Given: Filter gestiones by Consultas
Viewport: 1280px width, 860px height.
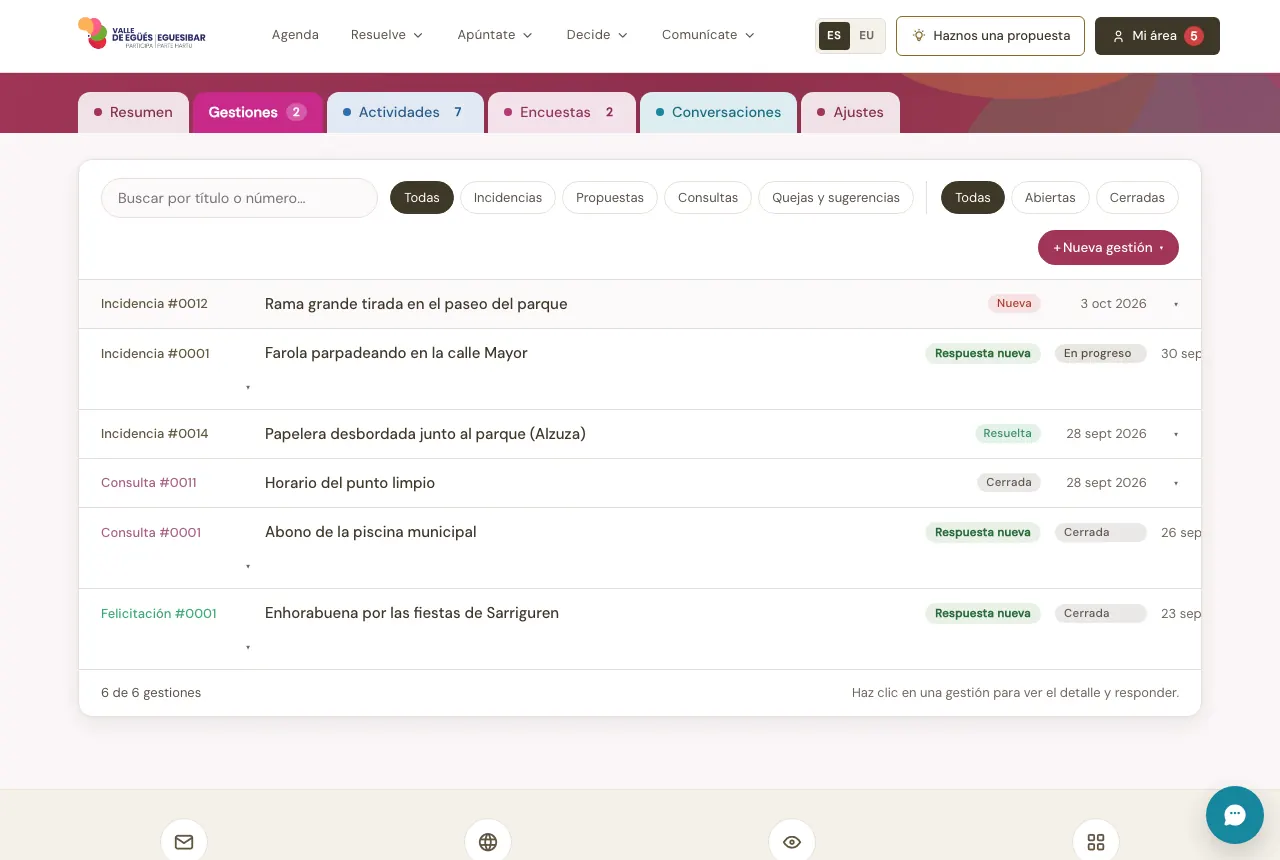Looking at the screenshot, I should click(x=708, y=198).
